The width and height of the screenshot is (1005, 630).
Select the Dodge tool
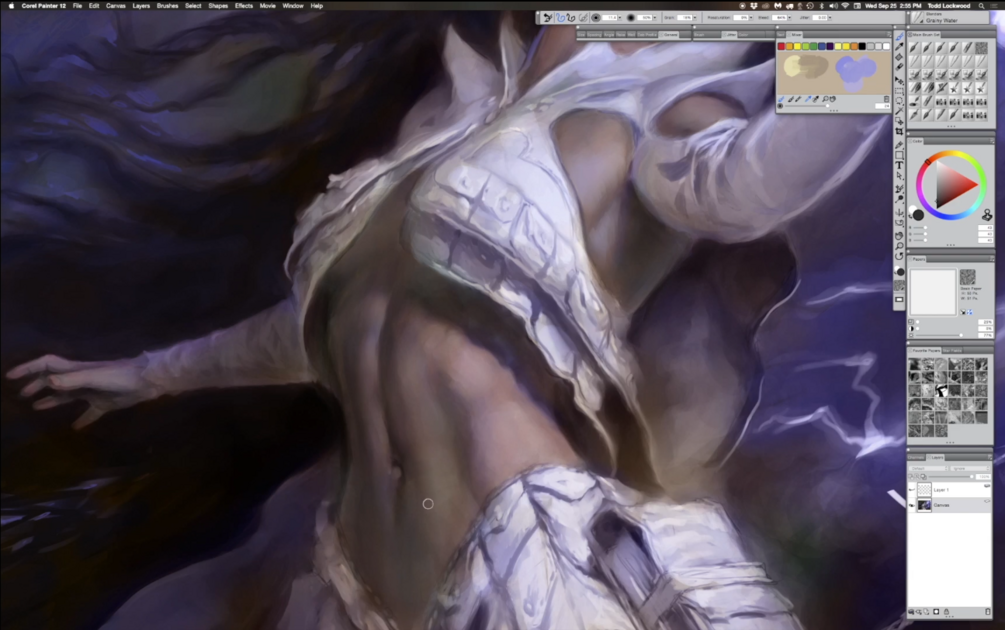coord(899,198)
